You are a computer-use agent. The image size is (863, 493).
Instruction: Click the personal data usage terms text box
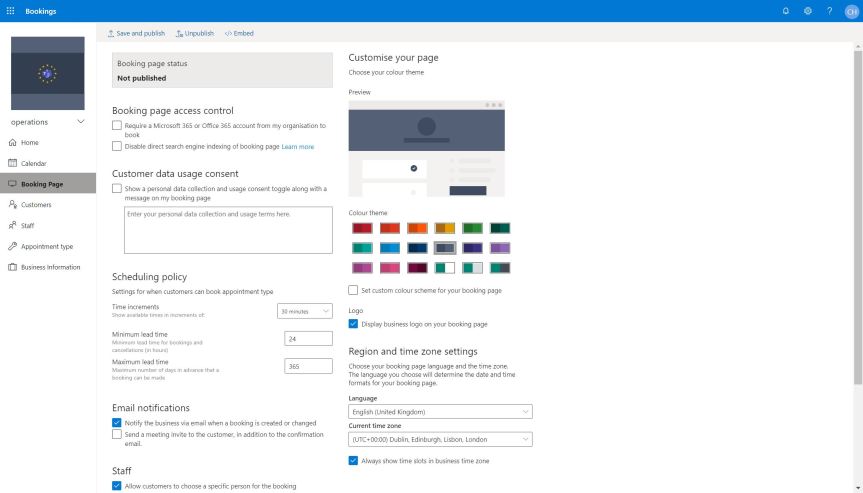tap(228, 230)
